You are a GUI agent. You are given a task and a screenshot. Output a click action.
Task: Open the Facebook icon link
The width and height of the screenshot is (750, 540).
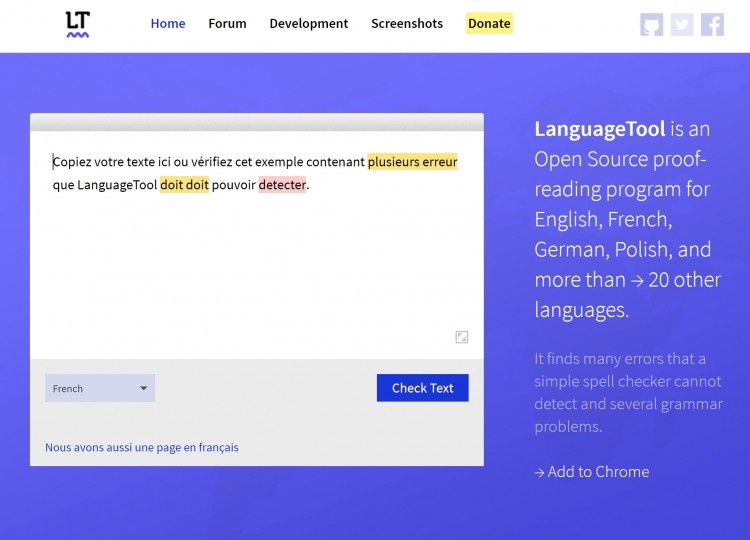click(712, 24)
